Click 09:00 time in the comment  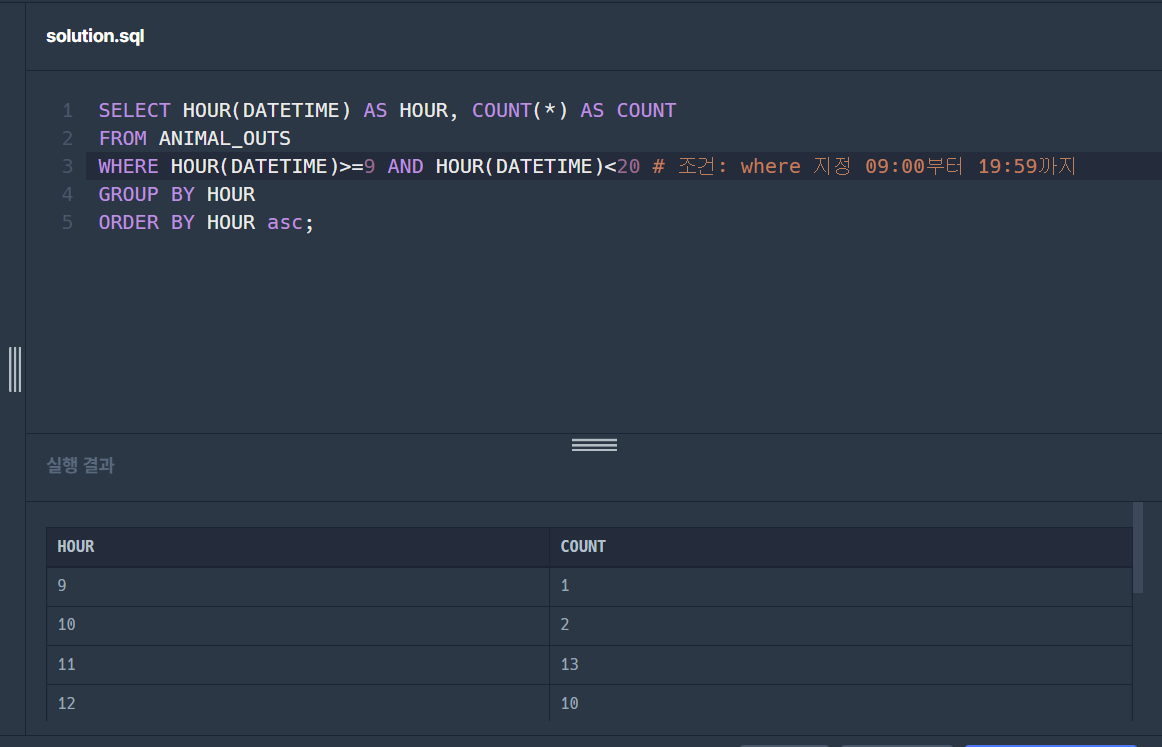point(894,166)
